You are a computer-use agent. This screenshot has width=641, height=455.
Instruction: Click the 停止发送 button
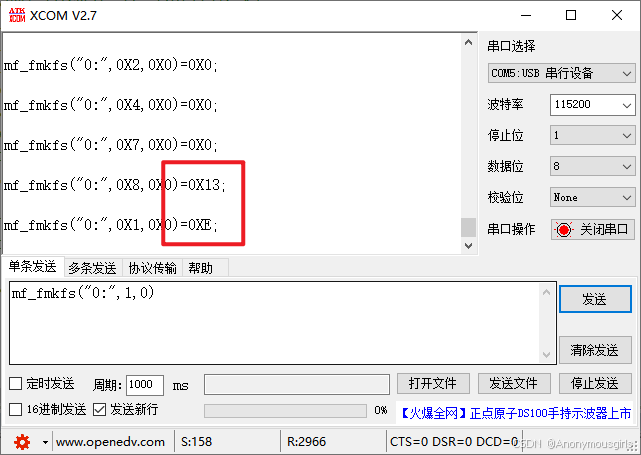[595, 383]
